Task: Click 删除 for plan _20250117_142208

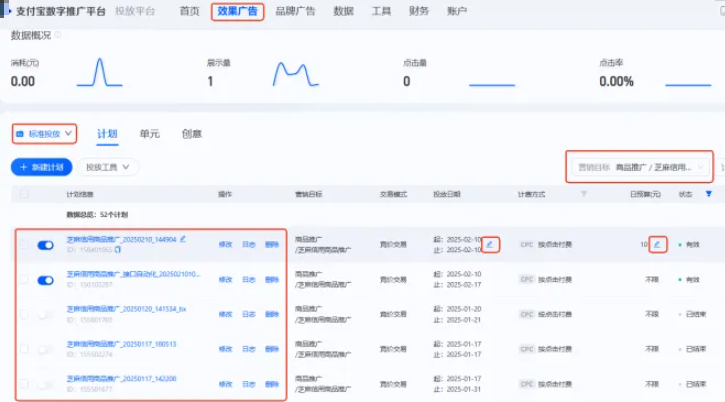Action: (x=272, y=384)
